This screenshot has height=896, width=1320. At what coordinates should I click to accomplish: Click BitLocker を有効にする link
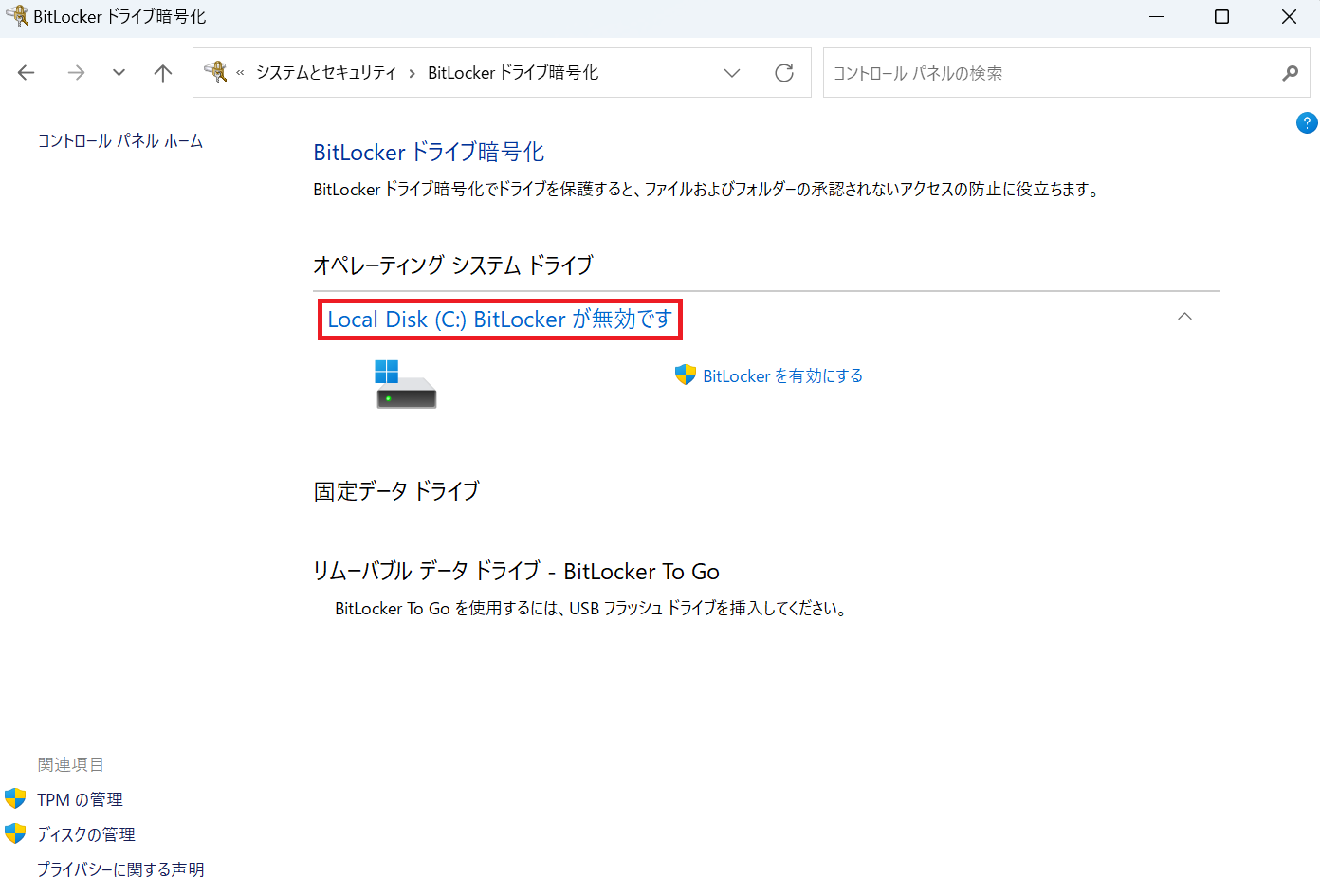coord(782,376)
